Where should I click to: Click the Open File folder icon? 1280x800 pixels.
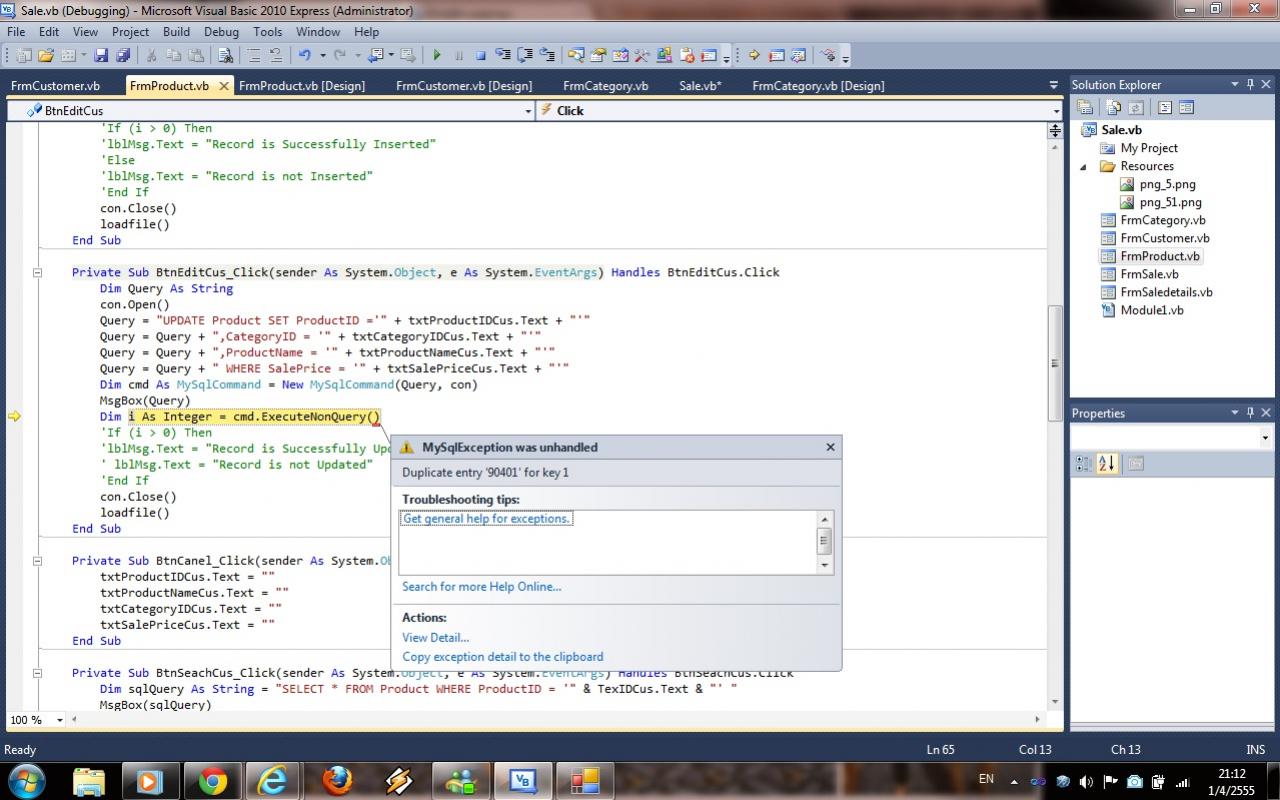pos(46,55)
